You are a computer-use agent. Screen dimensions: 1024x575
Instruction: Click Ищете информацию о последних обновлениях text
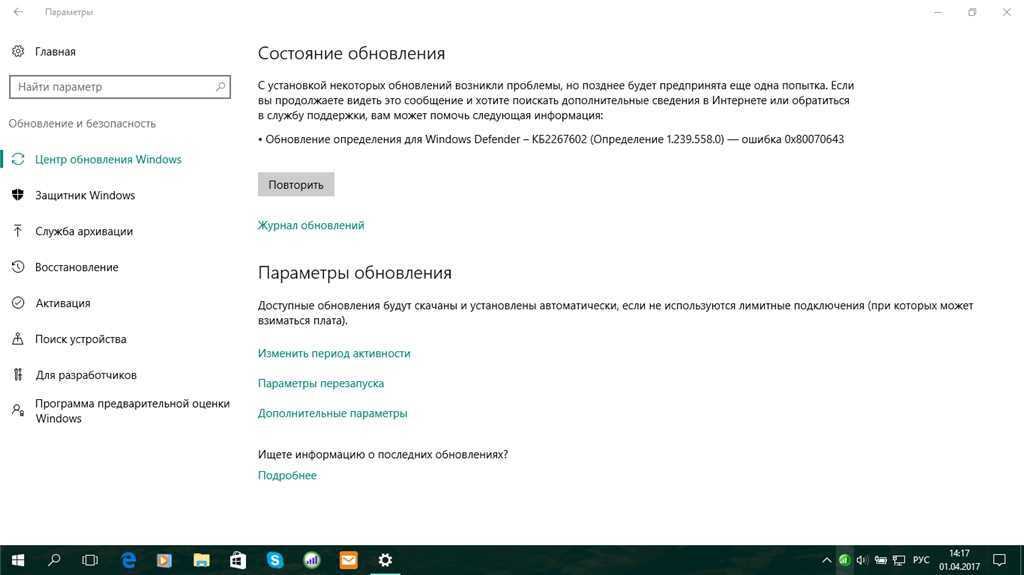click(x=383, y=454)
